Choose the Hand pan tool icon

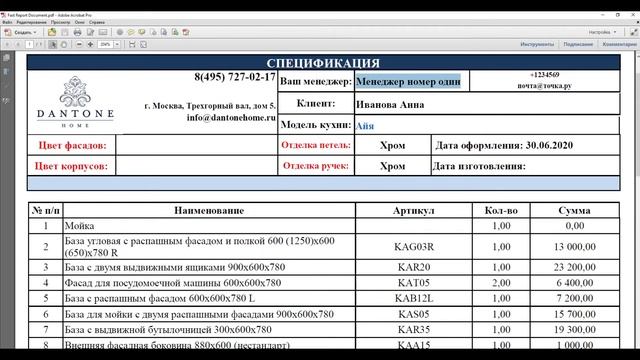coord(64,44)
